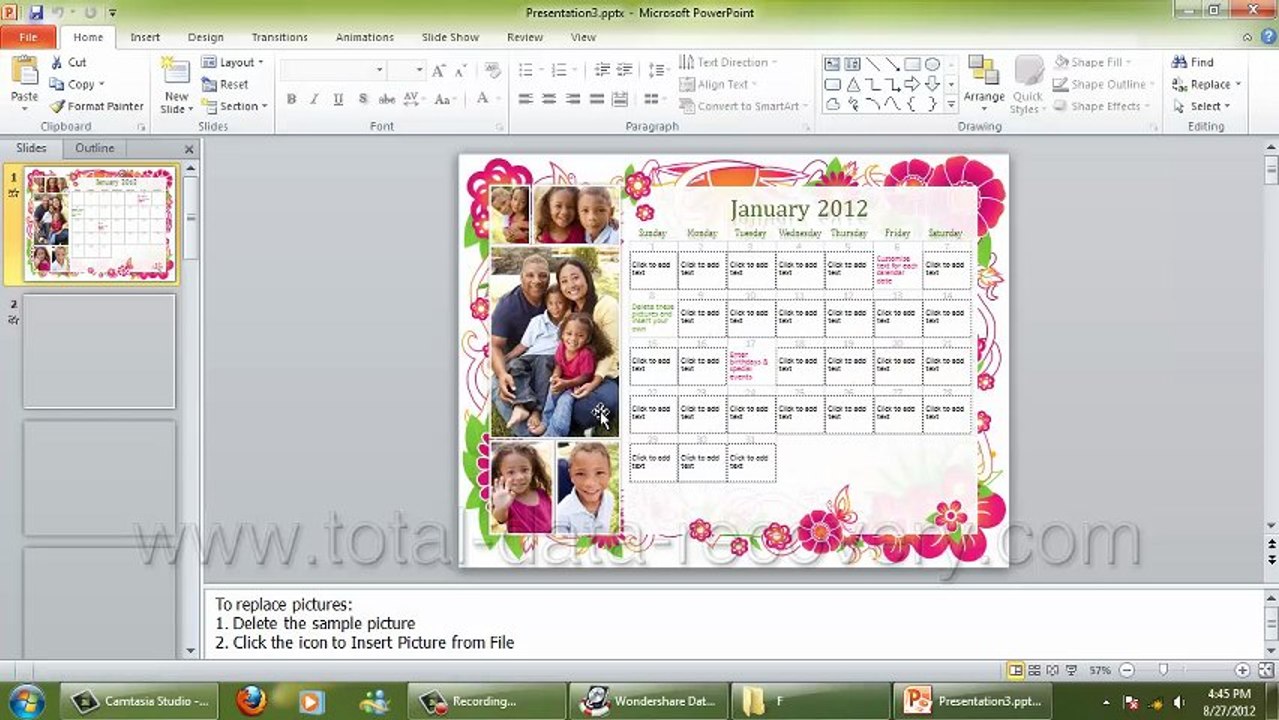Viewport: 1279px width, 720px height.
Task: Select the Format Painter tool
Action: (96, 106)
